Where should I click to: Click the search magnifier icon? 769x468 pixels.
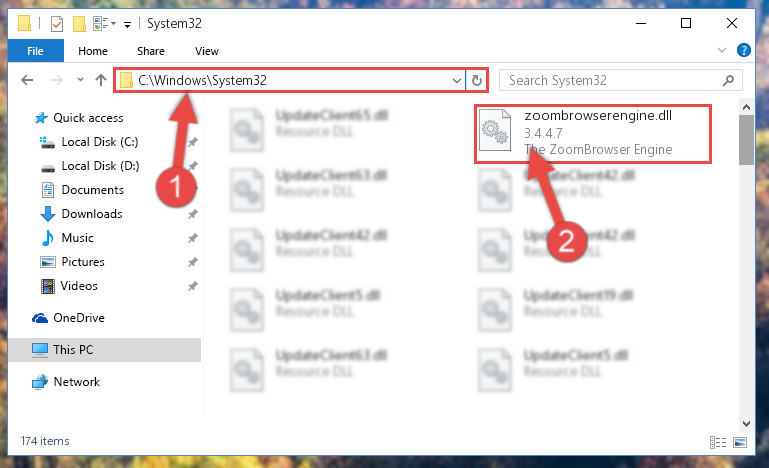point(728,80)
